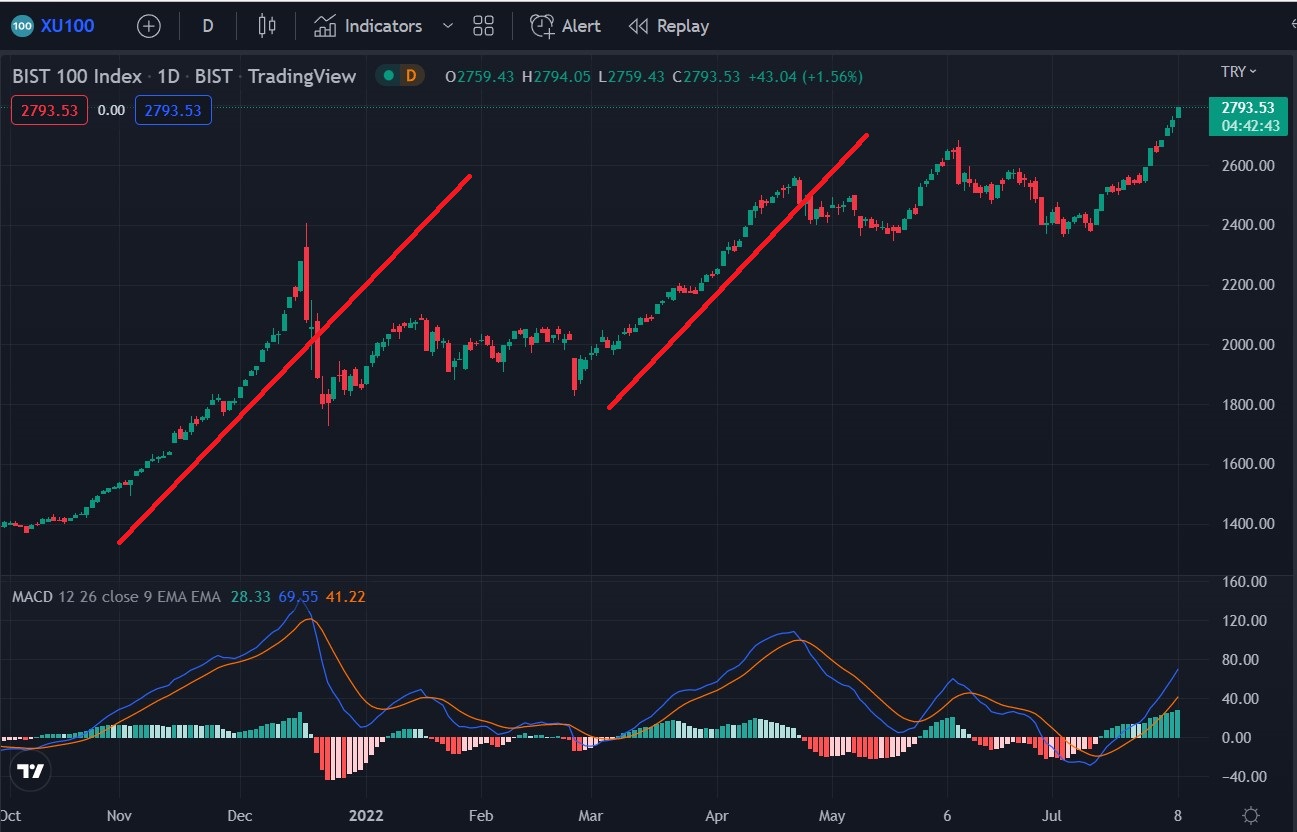Expand the chevron next to Indicators
This screenshot has width=1297, height=832.
coord(447,26)
